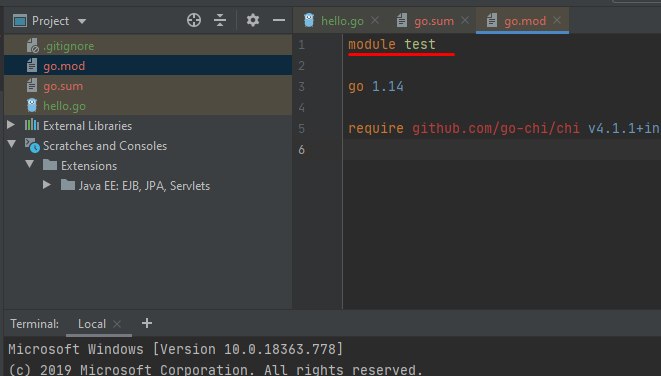
Task: Click gopher icon on hello.go tab
Action: pyautogui.click(x=309, y=20)
